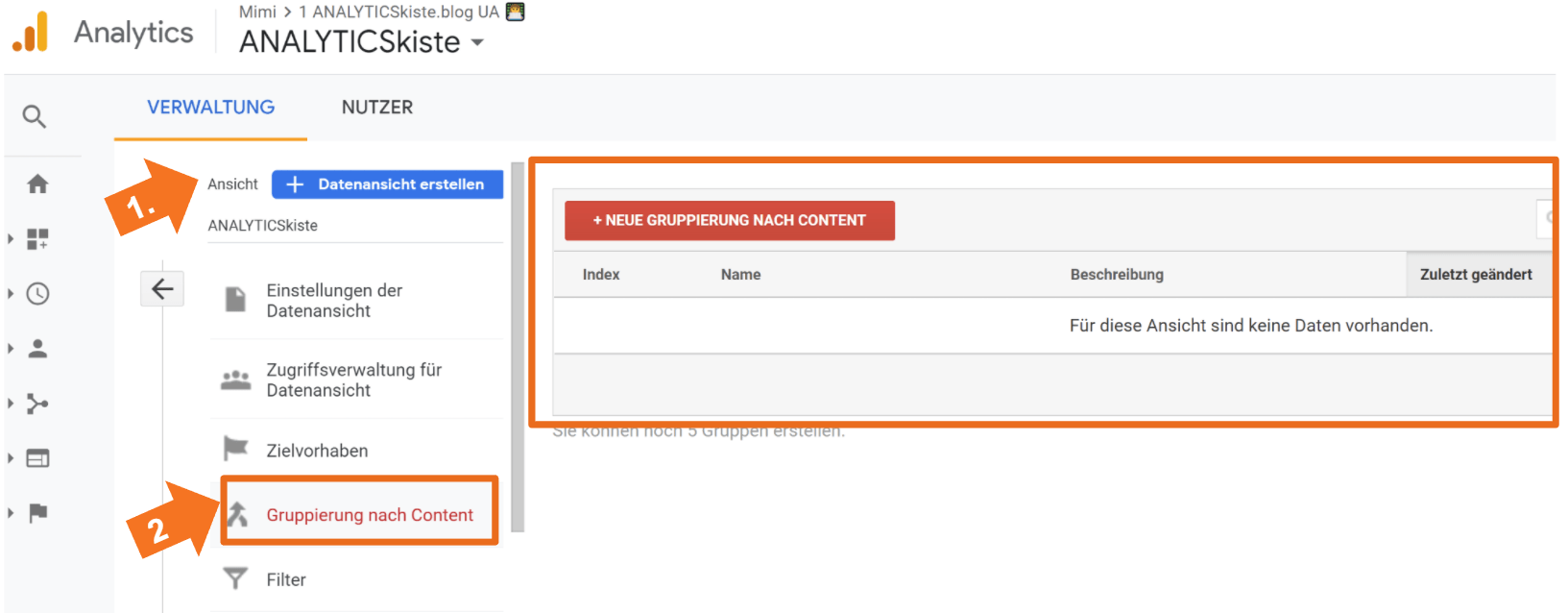Expand the Audience section arrow
1568x613 pixels.
(x=11, y=348)
